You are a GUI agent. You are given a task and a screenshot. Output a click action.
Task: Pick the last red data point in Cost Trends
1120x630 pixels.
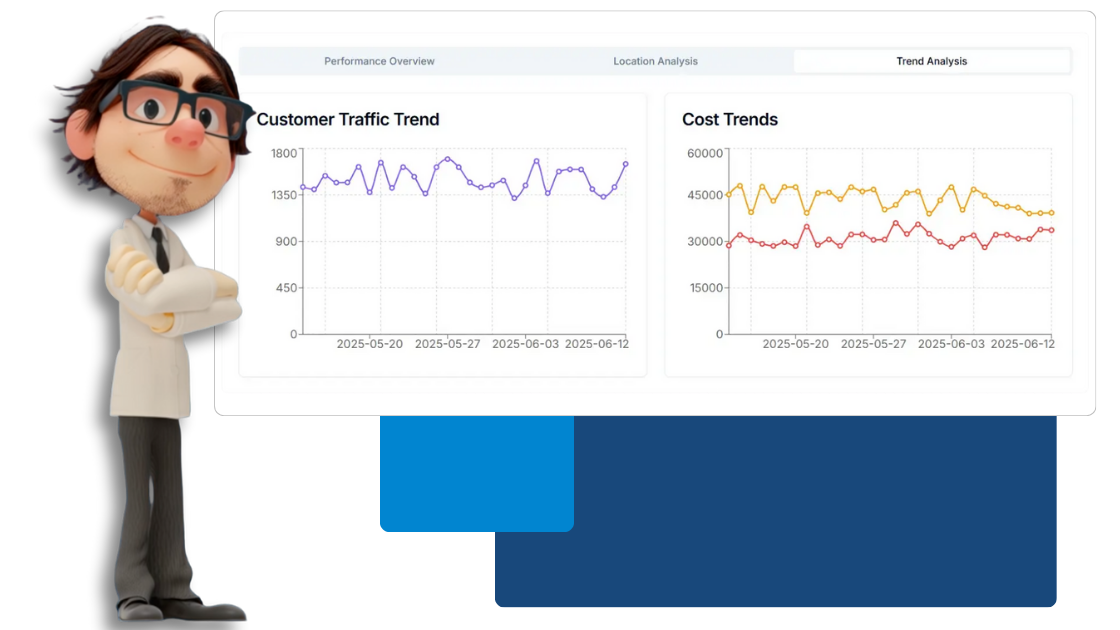point(1051,230)
